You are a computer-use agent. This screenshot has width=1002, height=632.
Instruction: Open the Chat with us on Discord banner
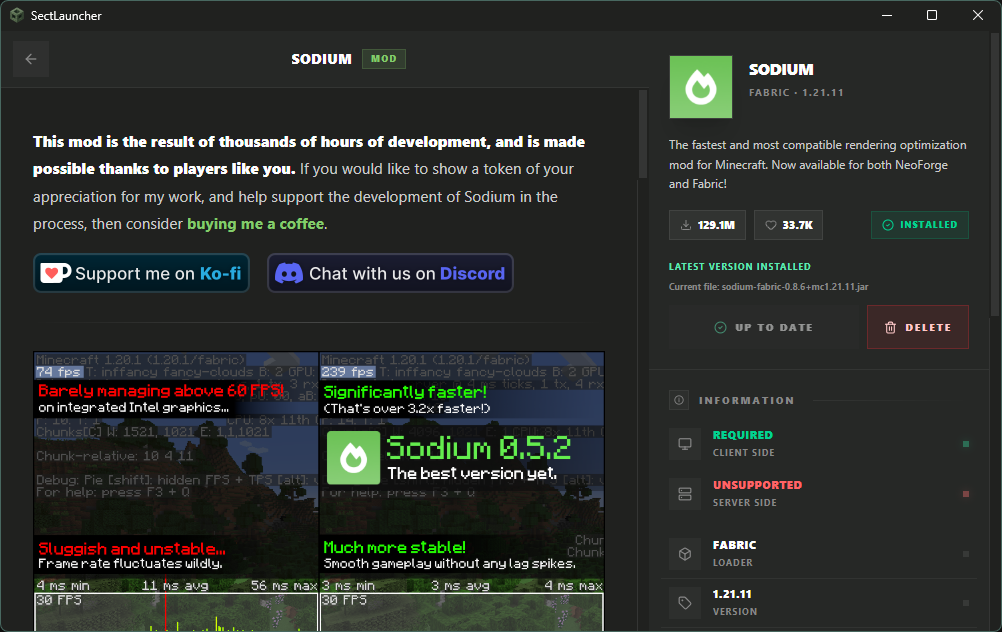coord(390,273)
